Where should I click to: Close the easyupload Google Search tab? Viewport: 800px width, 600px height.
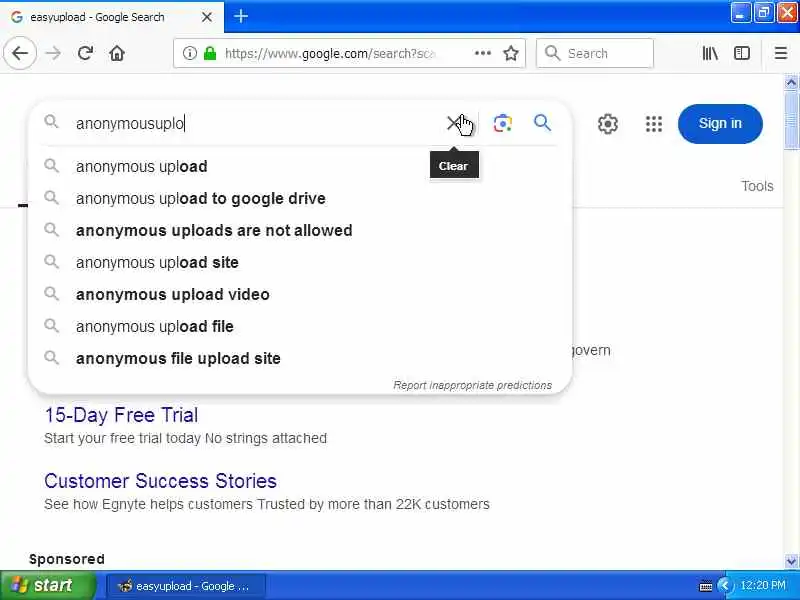coord(207,17)
